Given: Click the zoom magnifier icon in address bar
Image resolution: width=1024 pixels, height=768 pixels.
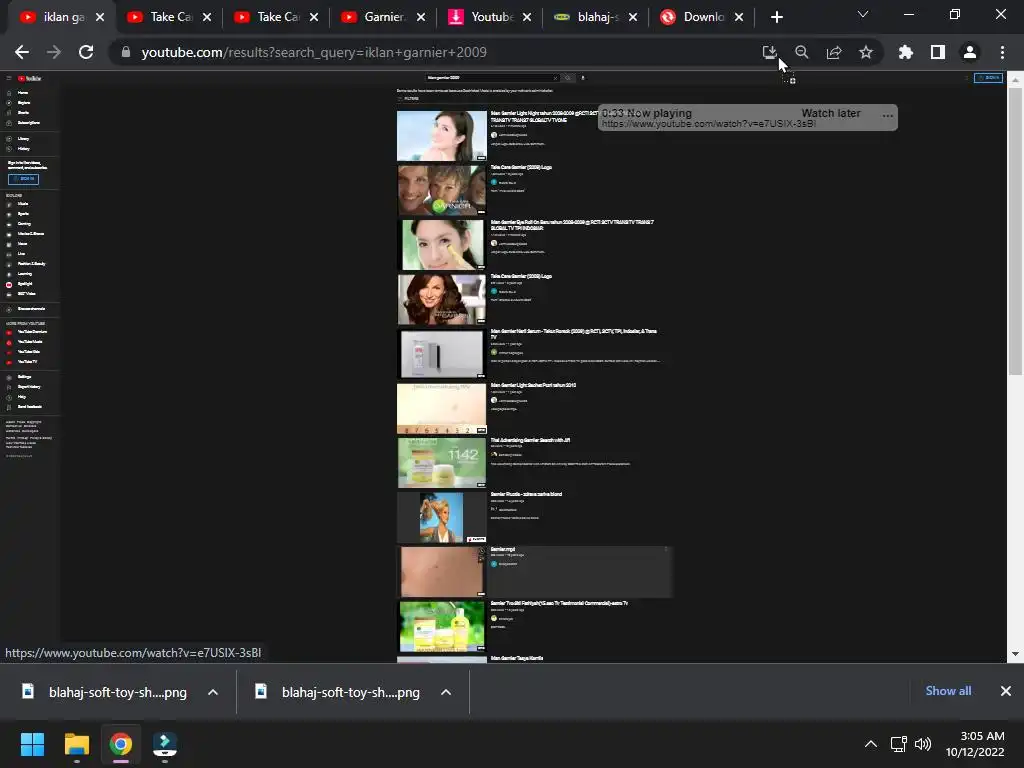Looking at the screenshot, I should tap(802, 52).
